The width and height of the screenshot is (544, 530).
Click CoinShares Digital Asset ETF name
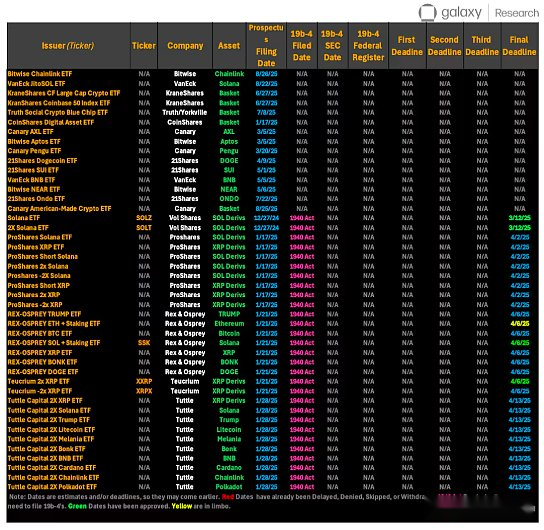click(51, 122)
